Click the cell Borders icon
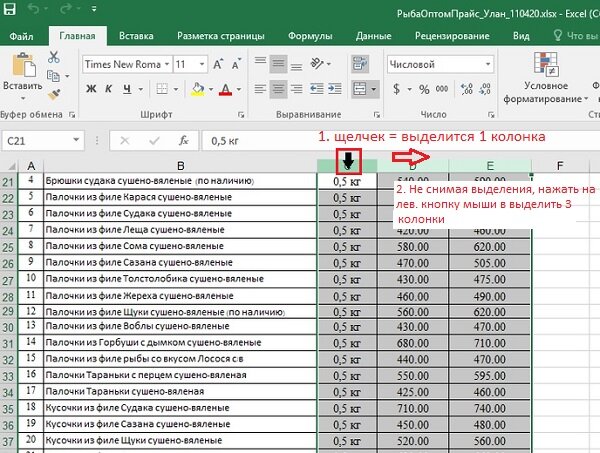Screen dimensions: 600x453 [162, 89]
